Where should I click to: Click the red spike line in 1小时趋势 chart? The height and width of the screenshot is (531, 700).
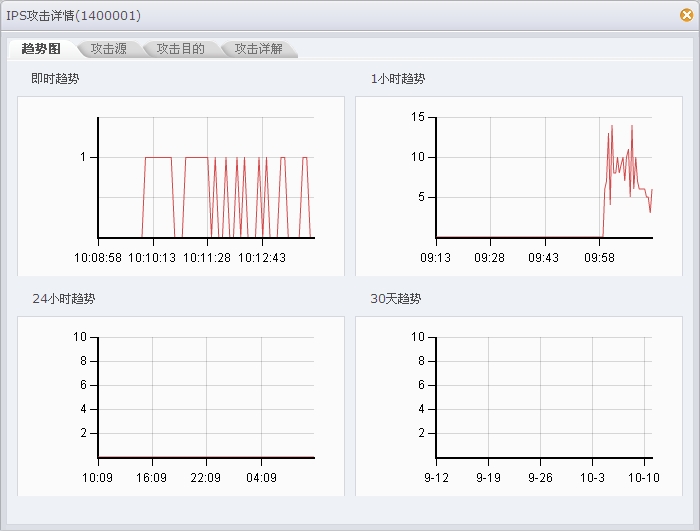[x=628, y=179]
